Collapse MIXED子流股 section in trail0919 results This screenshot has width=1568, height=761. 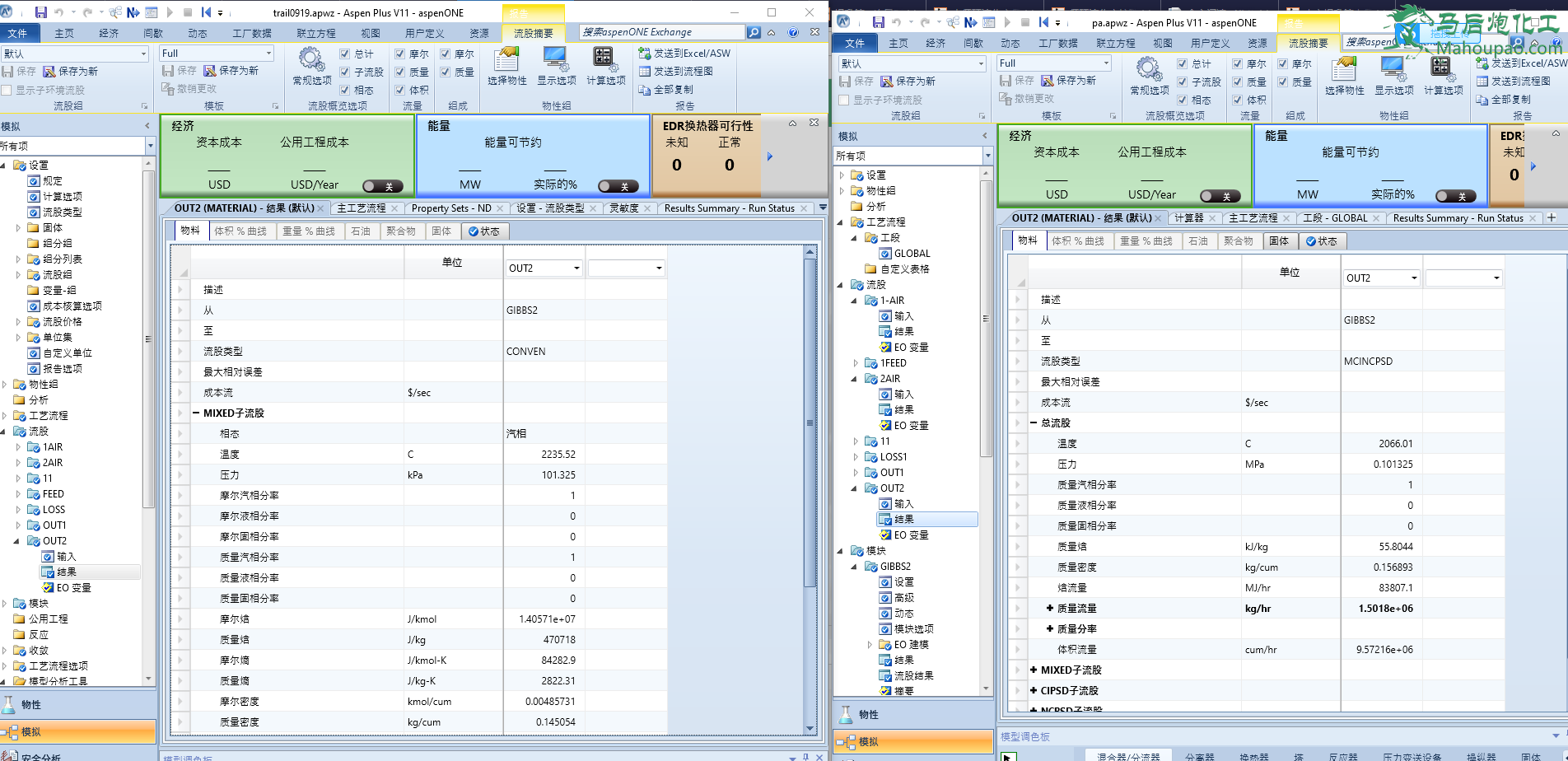pos(196,413)
